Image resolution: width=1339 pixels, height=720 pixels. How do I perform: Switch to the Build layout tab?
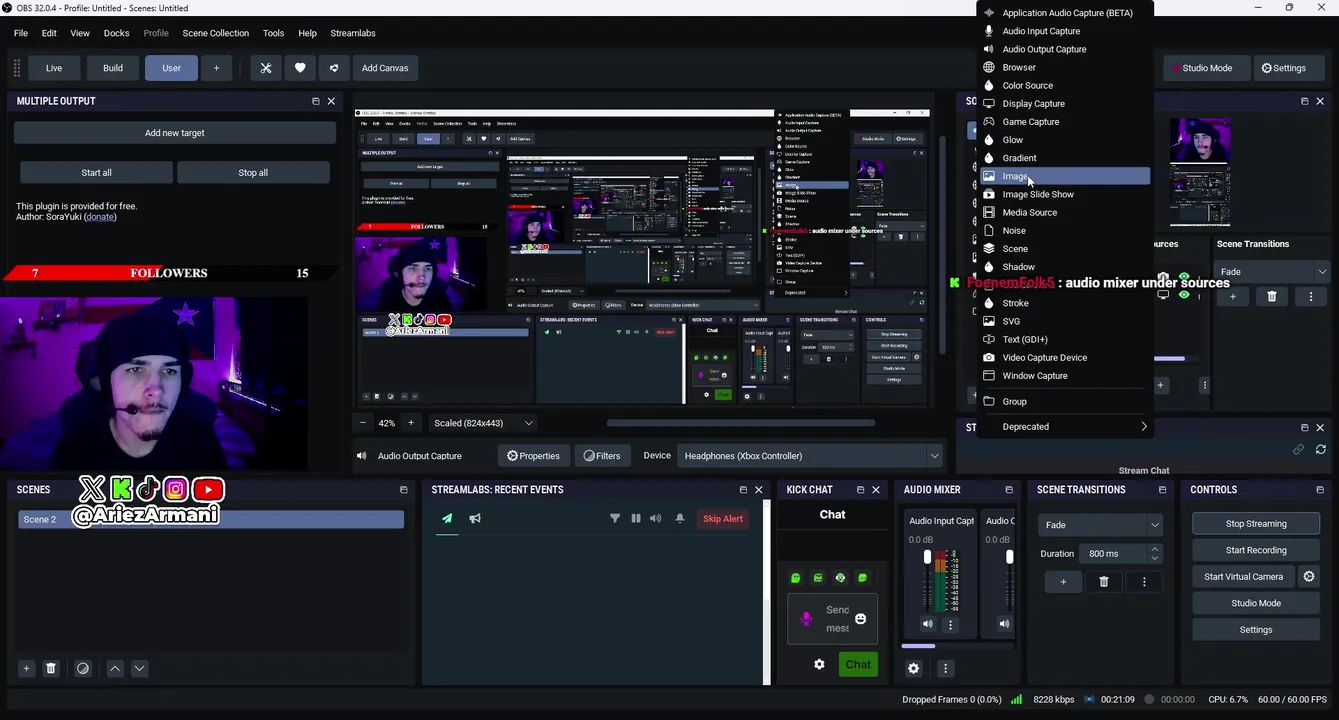113,68
